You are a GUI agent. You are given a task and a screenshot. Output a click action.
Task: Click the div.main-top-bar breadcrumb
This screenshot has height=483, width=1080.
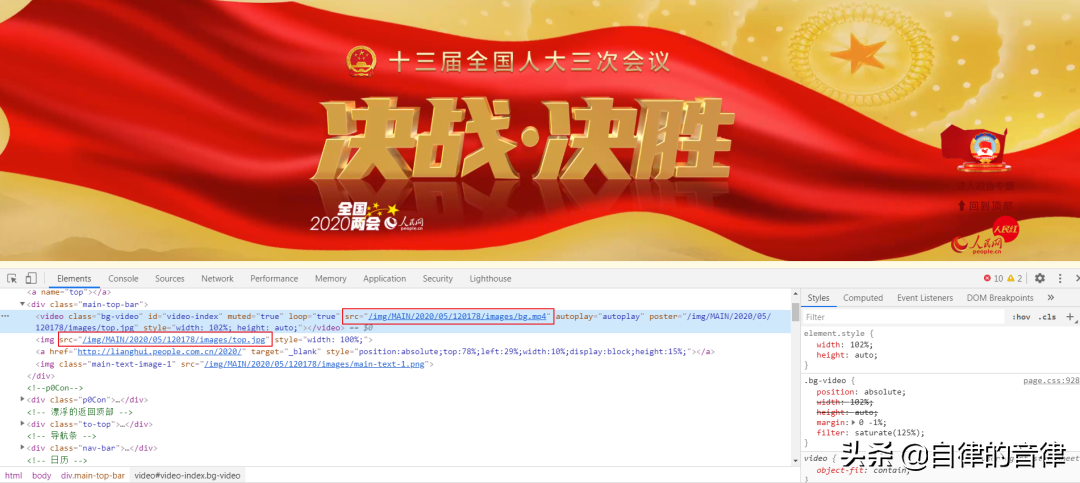93,475
